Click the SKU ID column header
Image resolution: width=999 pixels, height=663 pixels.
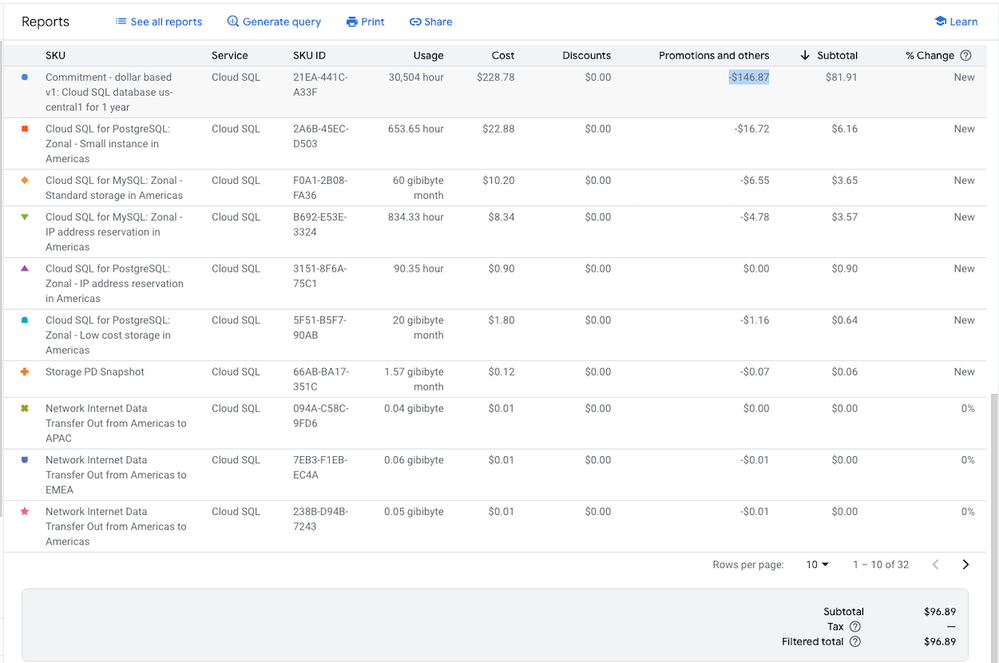309,55
